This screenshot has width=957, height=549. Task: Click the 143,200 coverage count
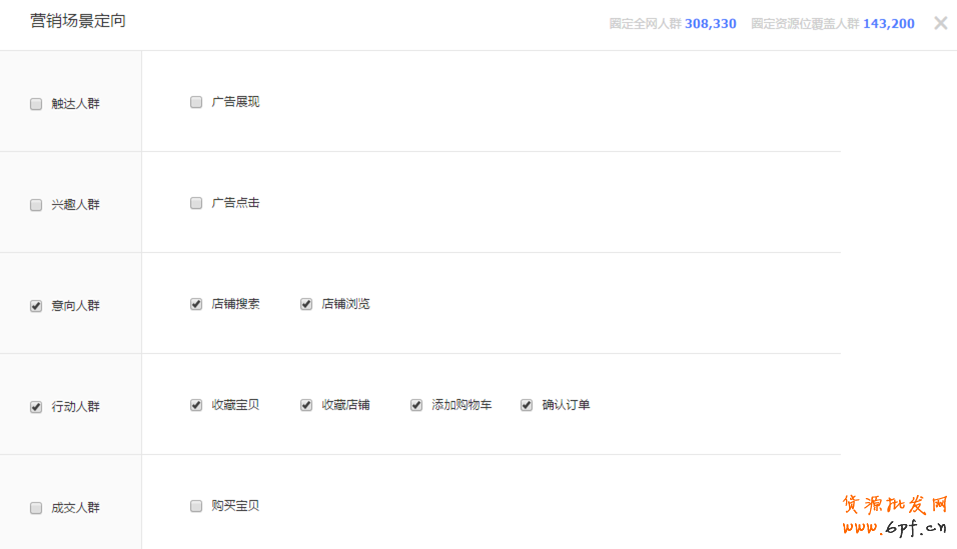pos(888,24)
